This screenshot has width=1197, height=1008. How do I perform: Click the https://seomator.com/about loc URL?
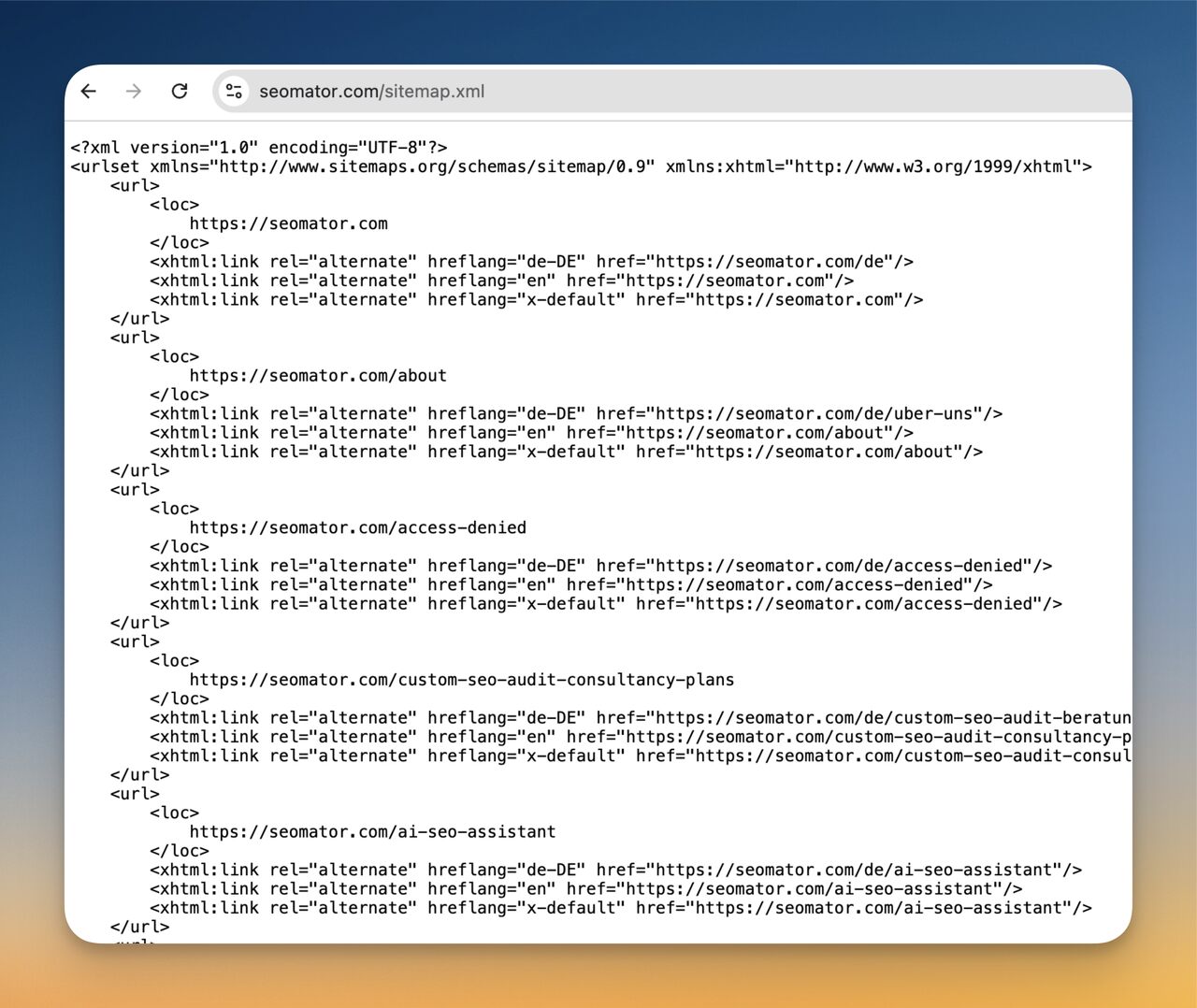[x=318, y=375]
